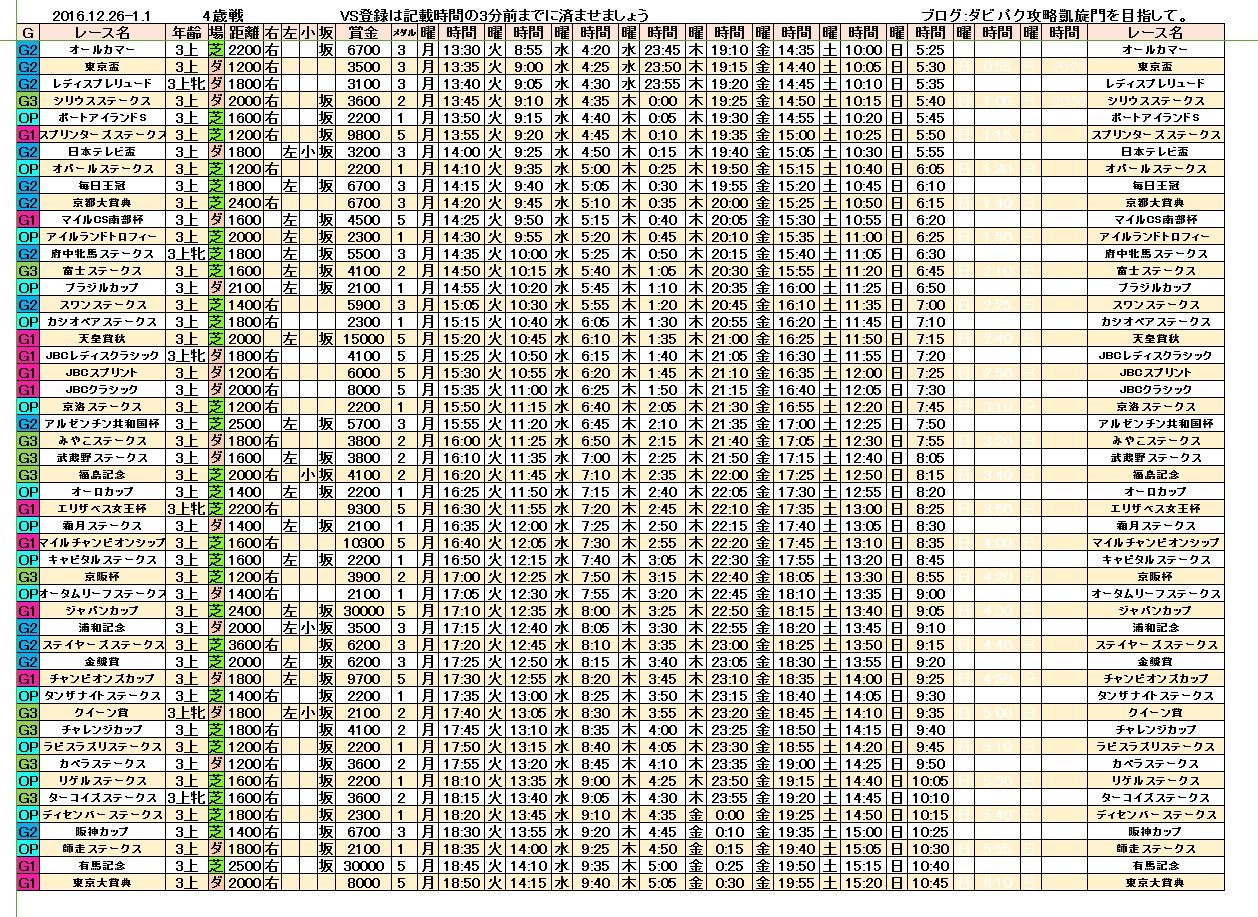Select the Monday time "18:30" for 阪神カップ
Viewport: 1258px width, 917px height.
click(x=462, y=831)
